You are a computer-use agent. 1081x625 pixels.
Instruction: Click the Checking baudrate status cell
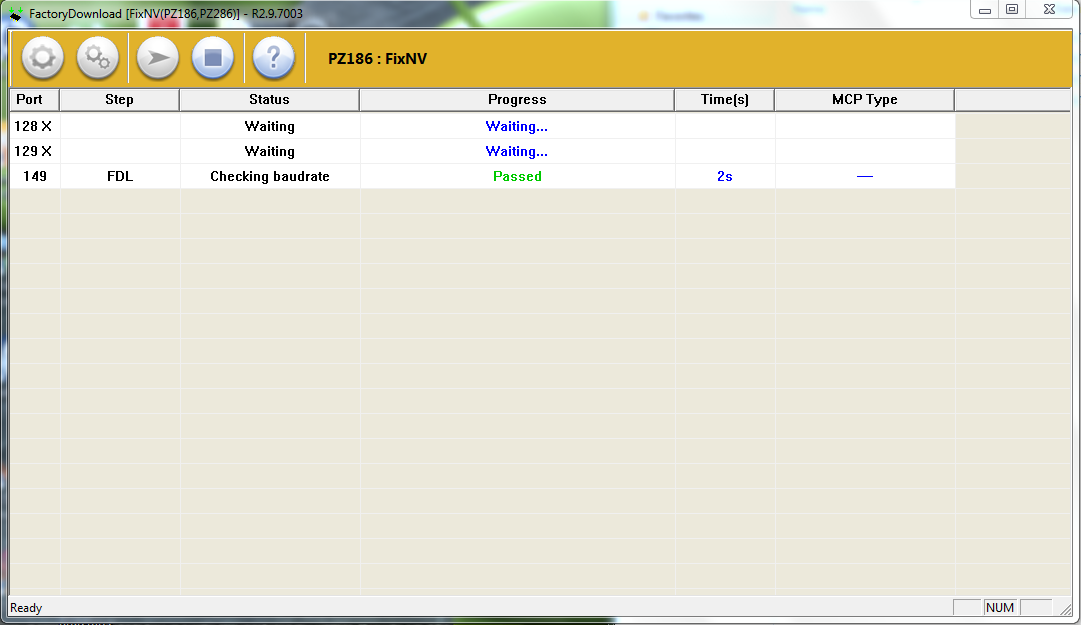pos(270,176)
